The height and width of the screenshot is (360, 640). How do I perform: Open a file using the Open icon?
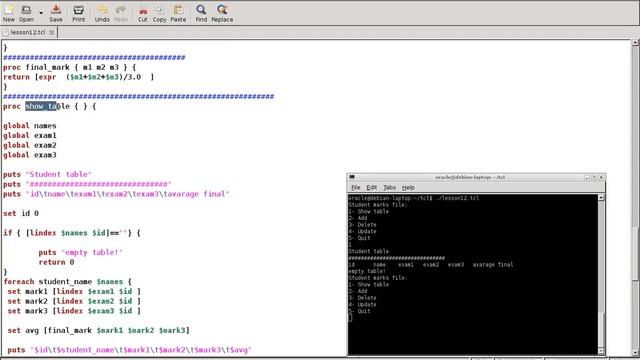(27, 13)
